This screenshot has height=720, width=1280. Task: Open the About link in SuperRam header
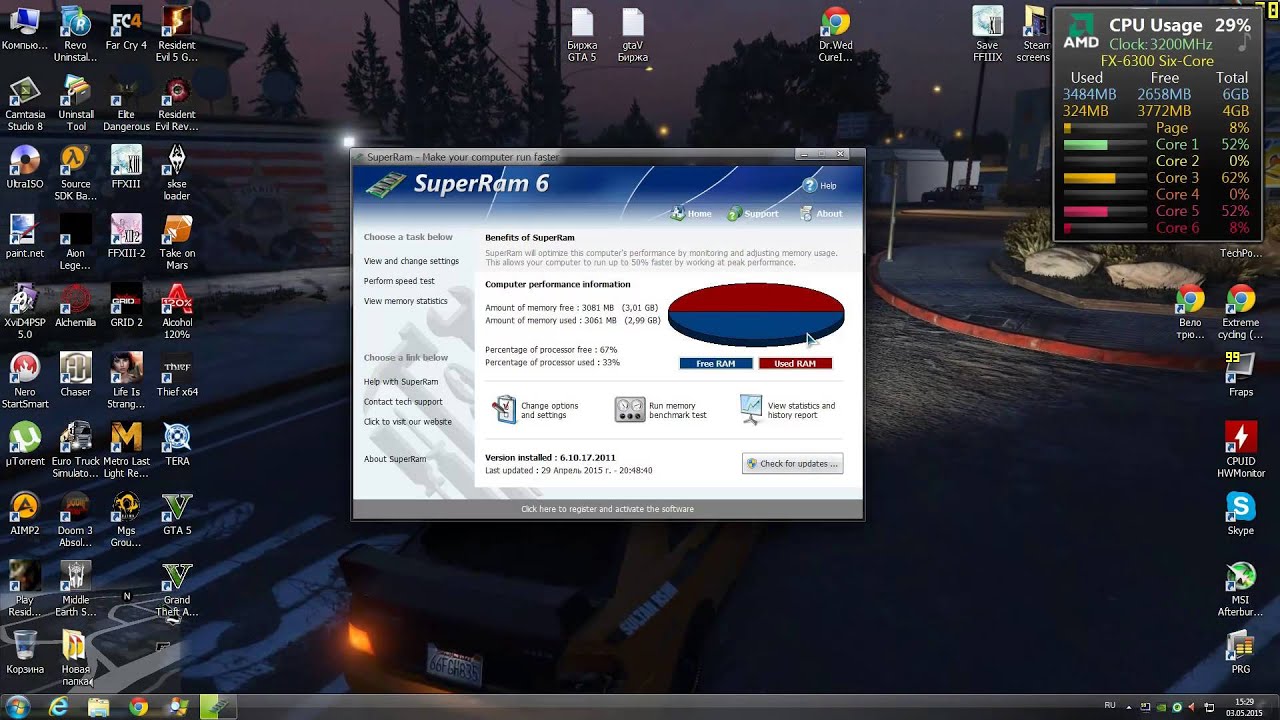coord(821,214)
